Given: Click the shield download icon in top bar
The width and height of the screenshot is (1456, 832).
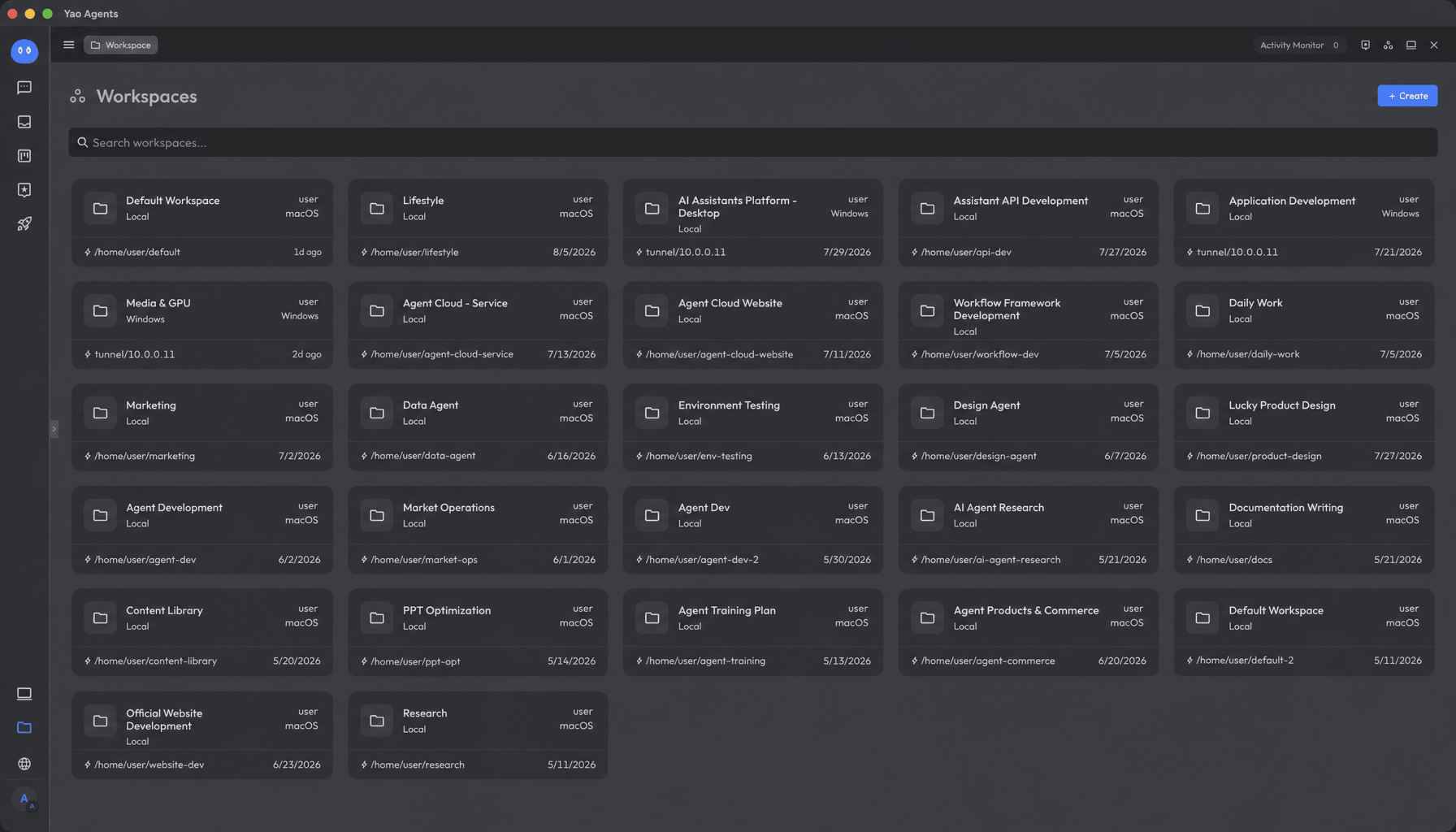Looking at the screenshot, I should (x=1365, y=45).
